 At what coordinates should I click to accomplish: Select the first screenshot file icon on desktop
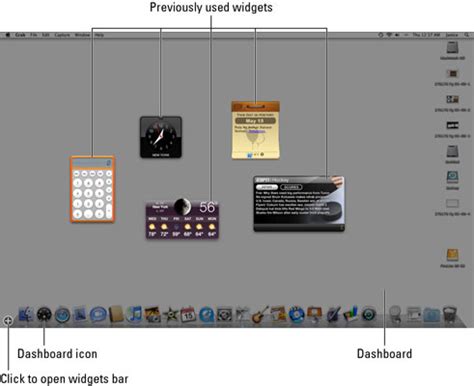(452, 74)
